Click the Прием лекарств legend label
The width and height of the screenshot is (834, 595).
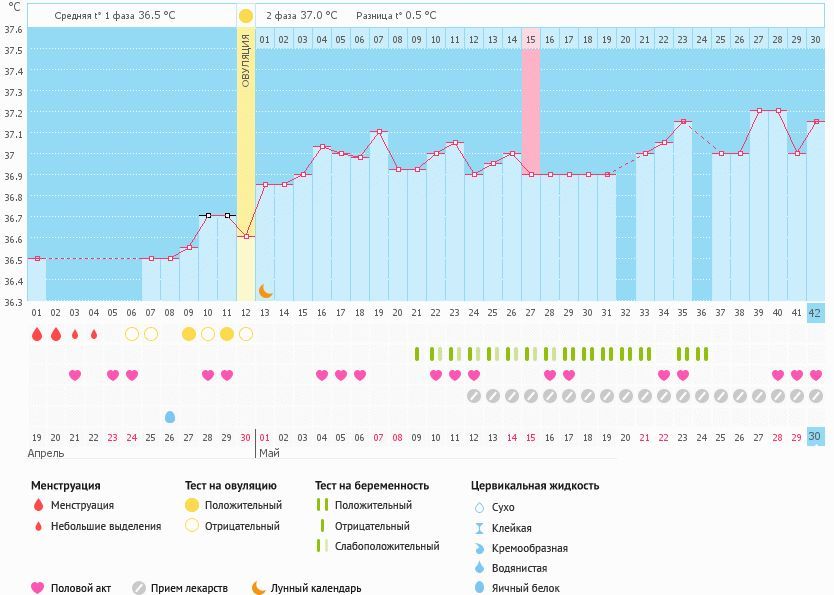pyautogui.click(x=189, y=589)
